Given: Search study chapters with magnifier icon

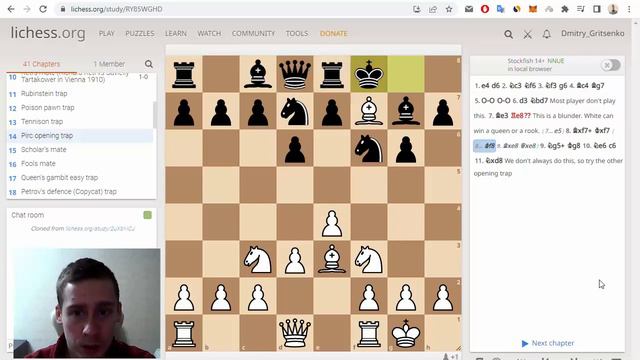Looking at the screenshot, I should [x=149, y=64].
